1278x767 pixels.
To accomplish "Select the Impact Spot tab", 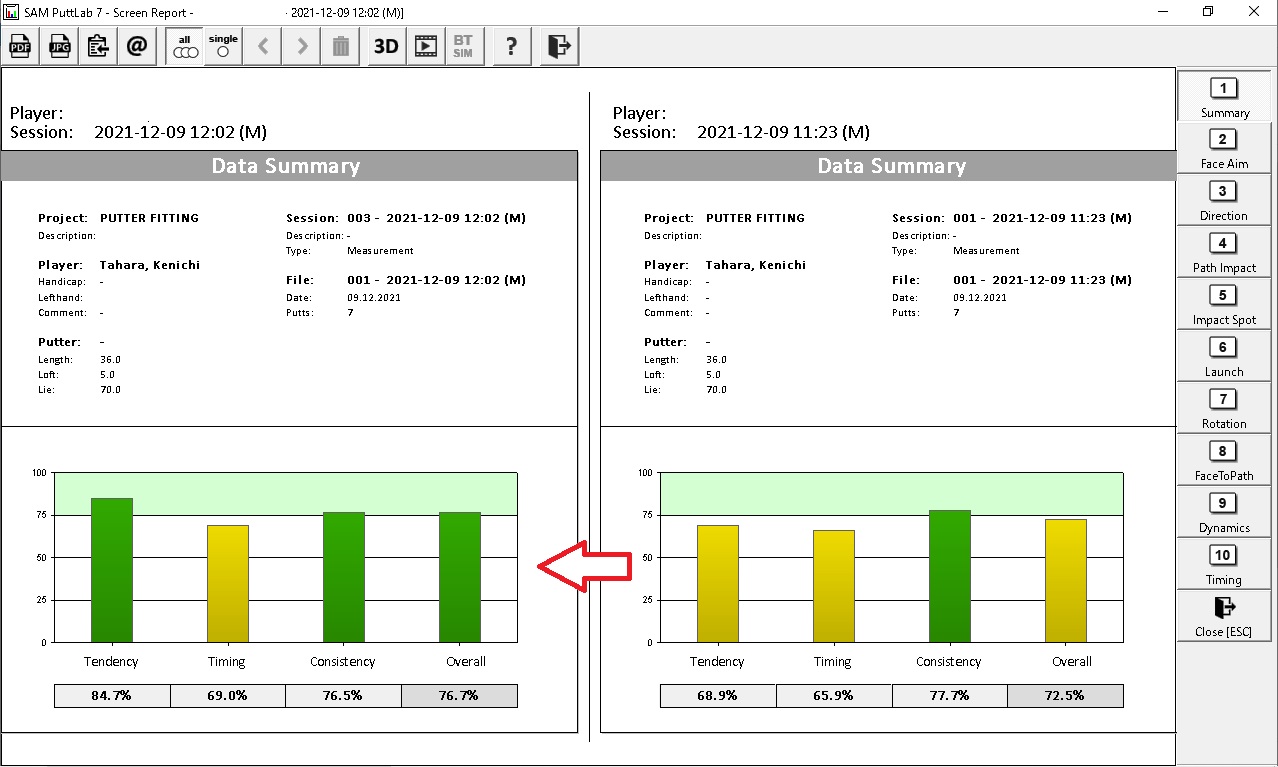I will point(1224,304).
